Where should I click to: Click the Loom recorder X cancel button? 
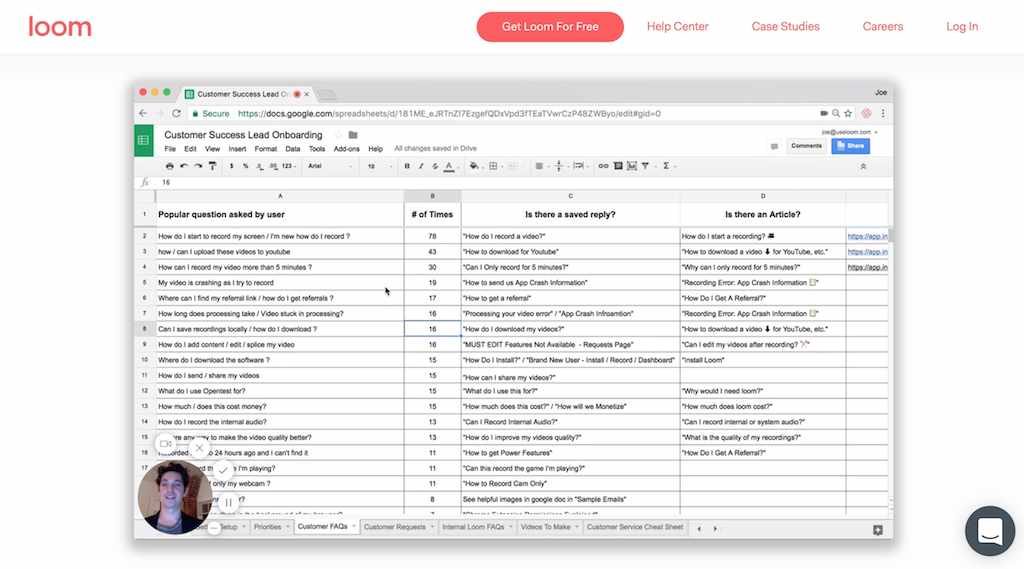click(199, 448)
